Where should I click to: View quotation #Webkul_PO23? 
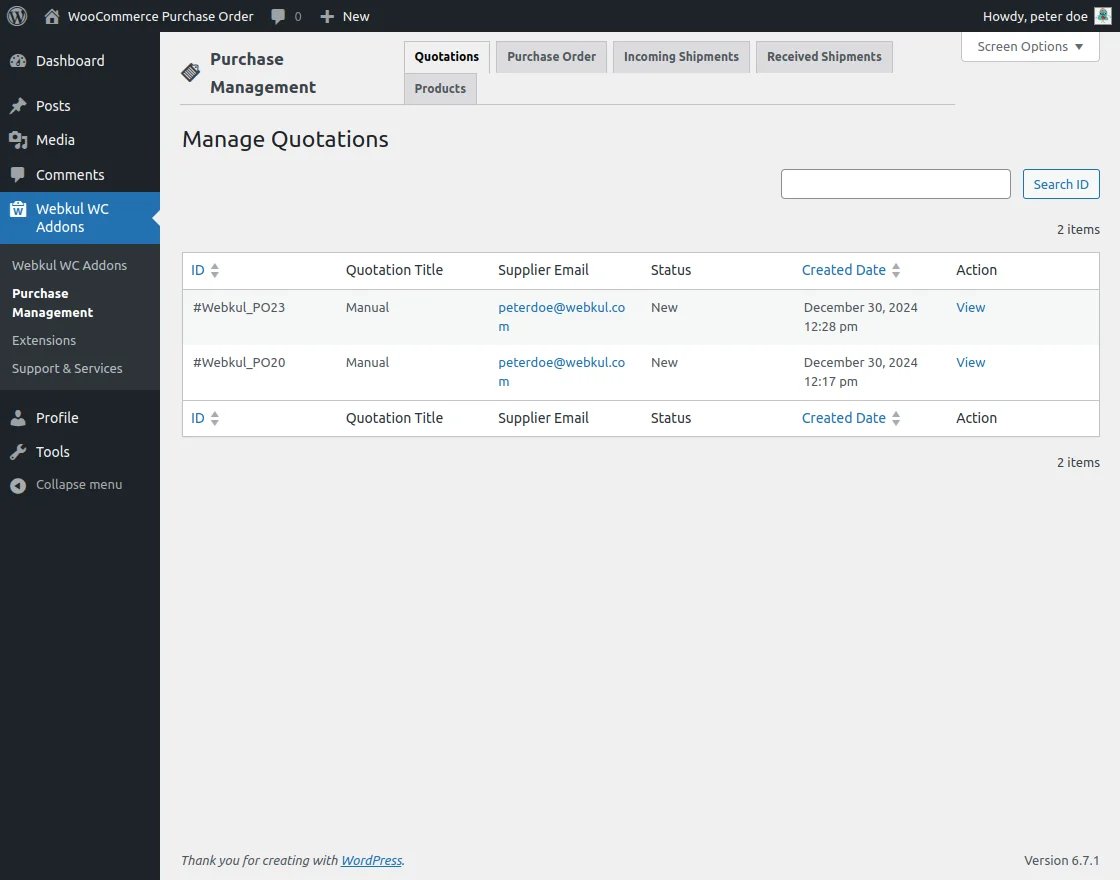969,307
